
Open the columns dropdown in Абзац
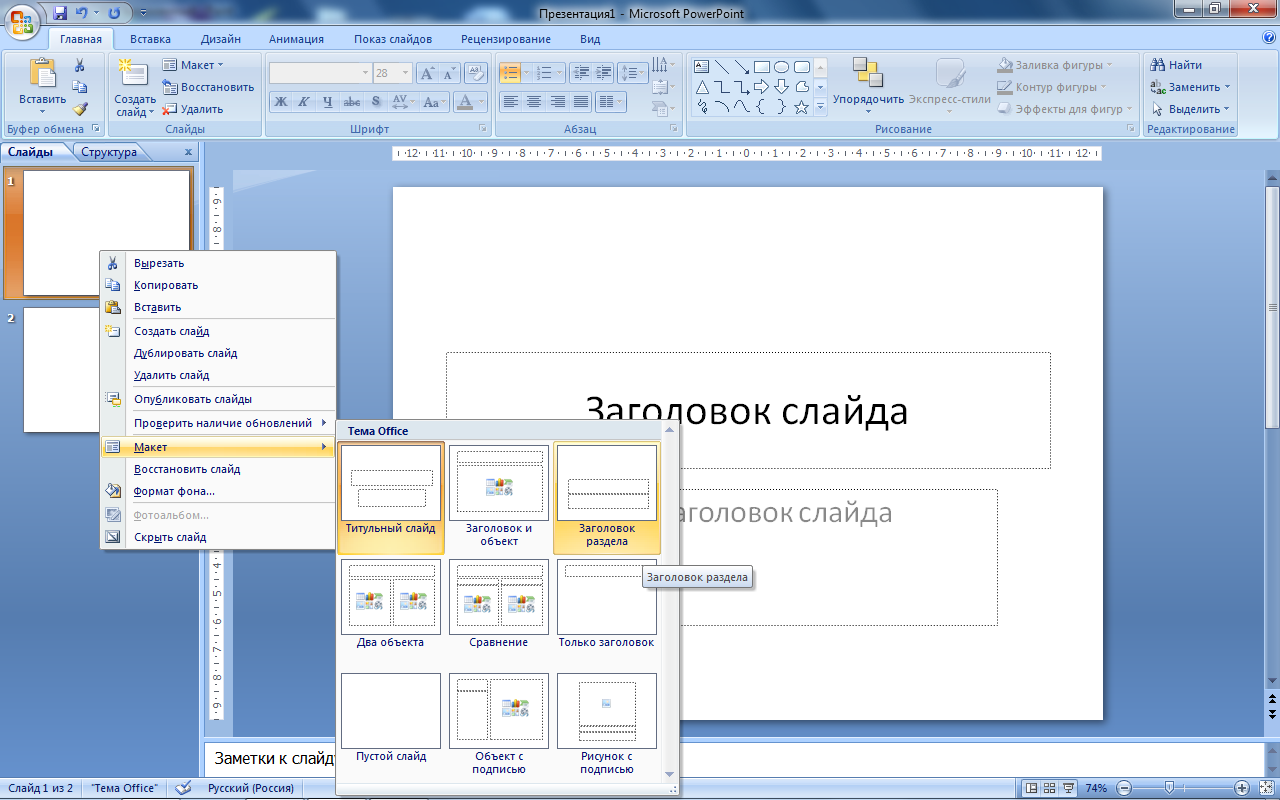pyautogui.click(x=609, y=101)
